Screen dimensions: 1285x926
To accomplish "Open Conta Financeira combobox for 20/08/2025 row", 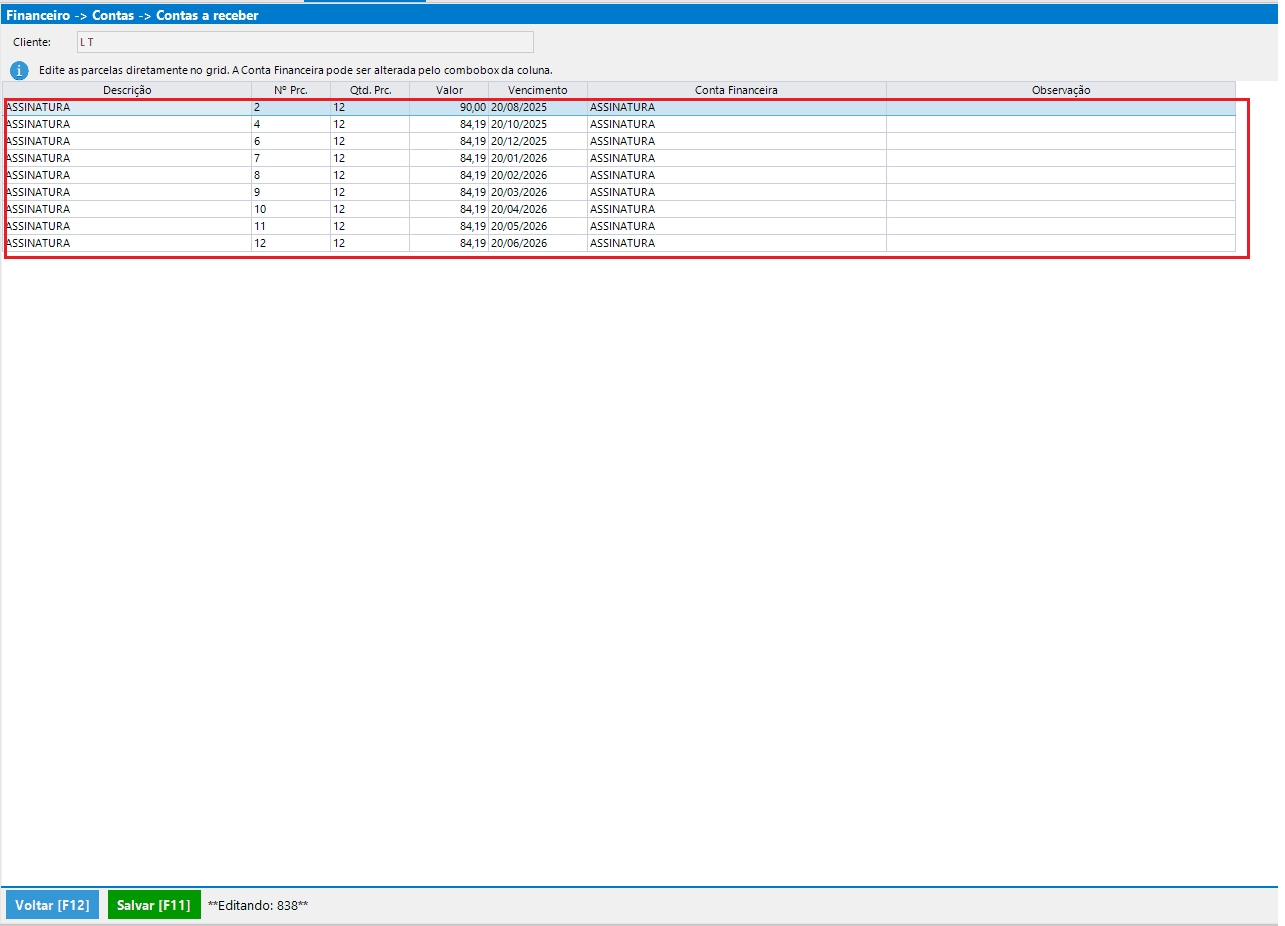I will [x=737, y=107].
